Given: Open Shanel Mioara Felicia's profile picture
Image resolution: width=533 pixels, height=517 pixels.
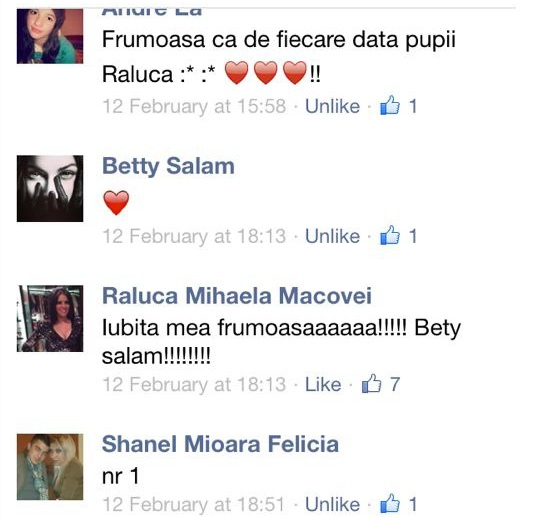Looking at the screenshot, I should click(50, 467).
